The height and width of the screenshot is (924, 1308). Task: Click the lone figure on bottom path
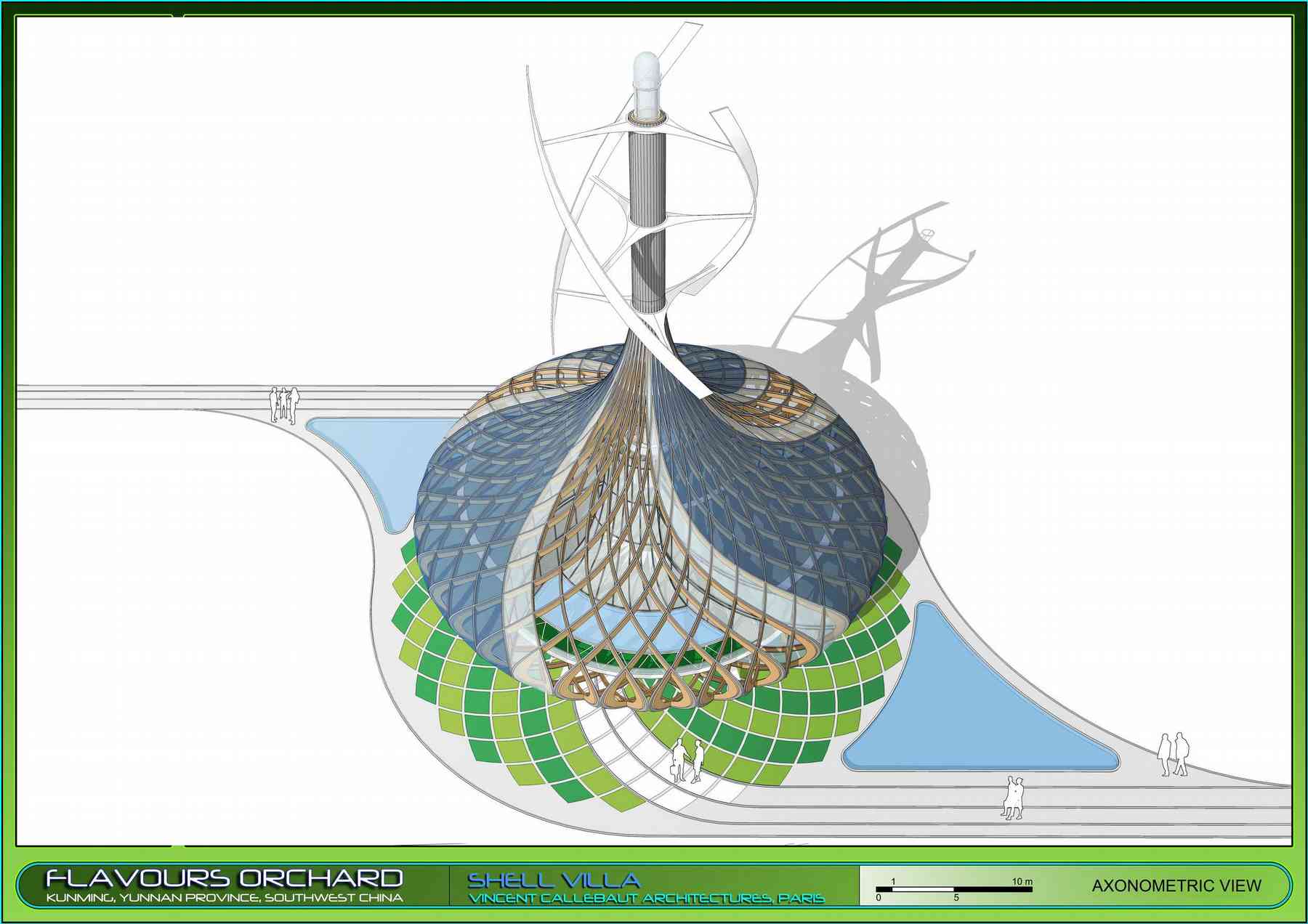pyautogui.click(x=1013, y=798)
